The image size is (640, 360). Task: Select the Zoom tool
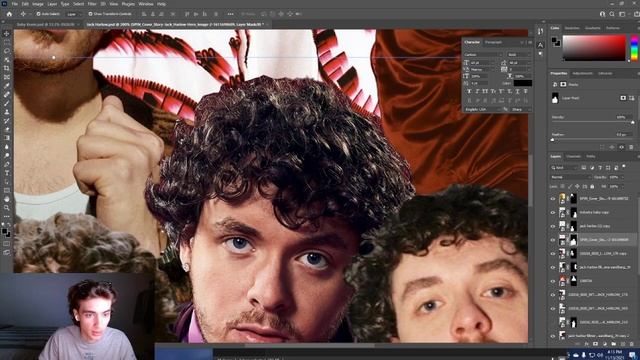(x=7, y=208)
